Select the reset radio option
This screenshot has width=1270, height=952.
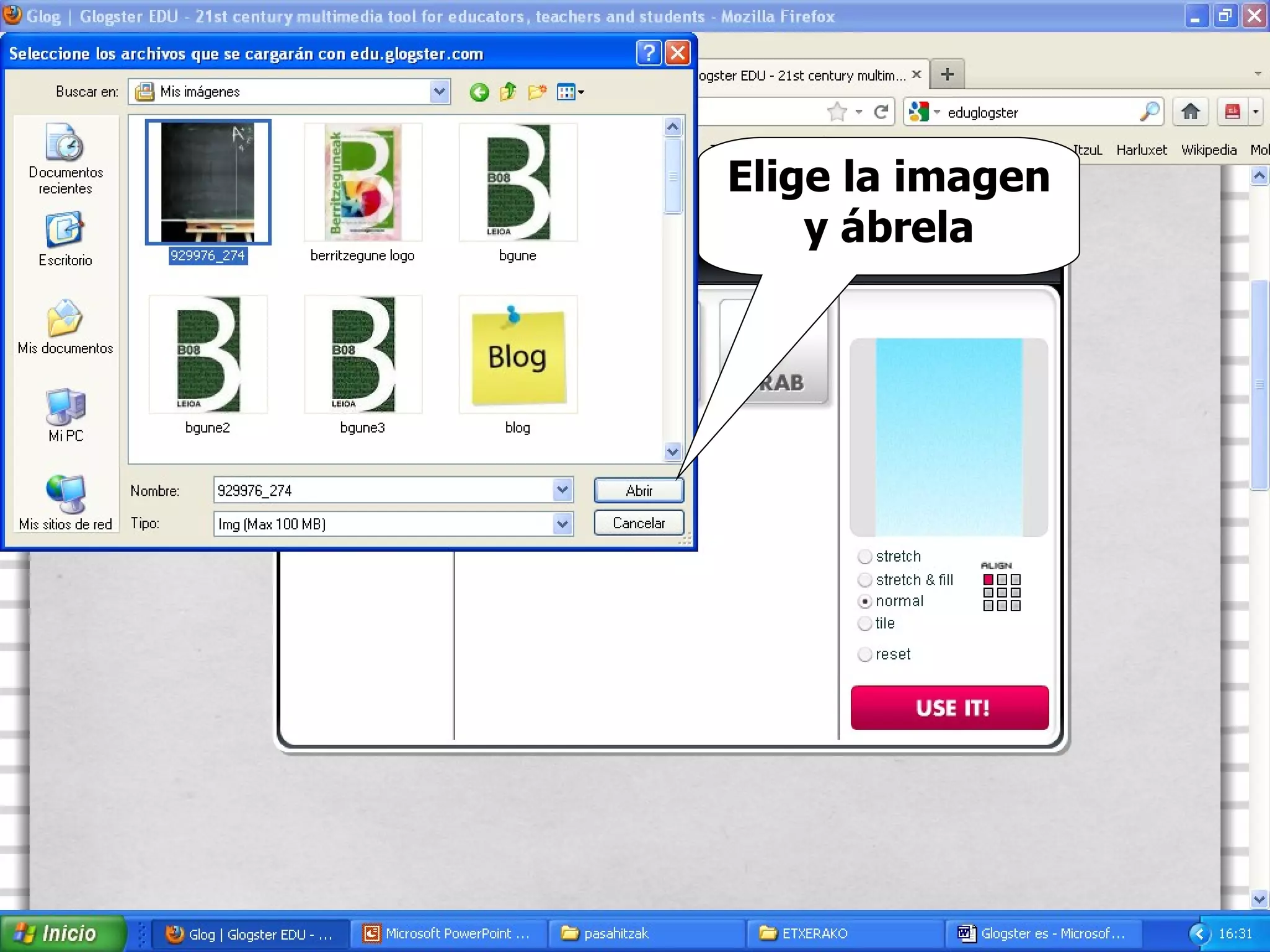865,654
